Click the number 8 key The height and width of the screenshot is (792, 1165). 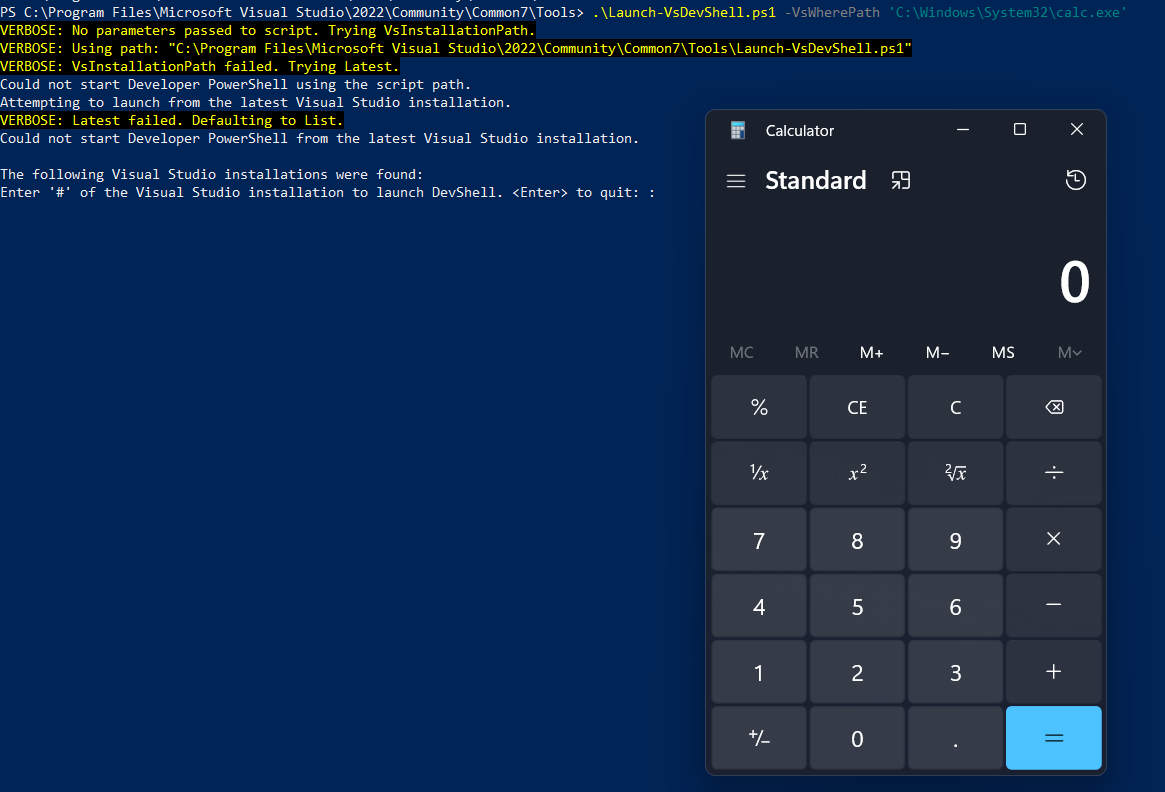[857, 540]
